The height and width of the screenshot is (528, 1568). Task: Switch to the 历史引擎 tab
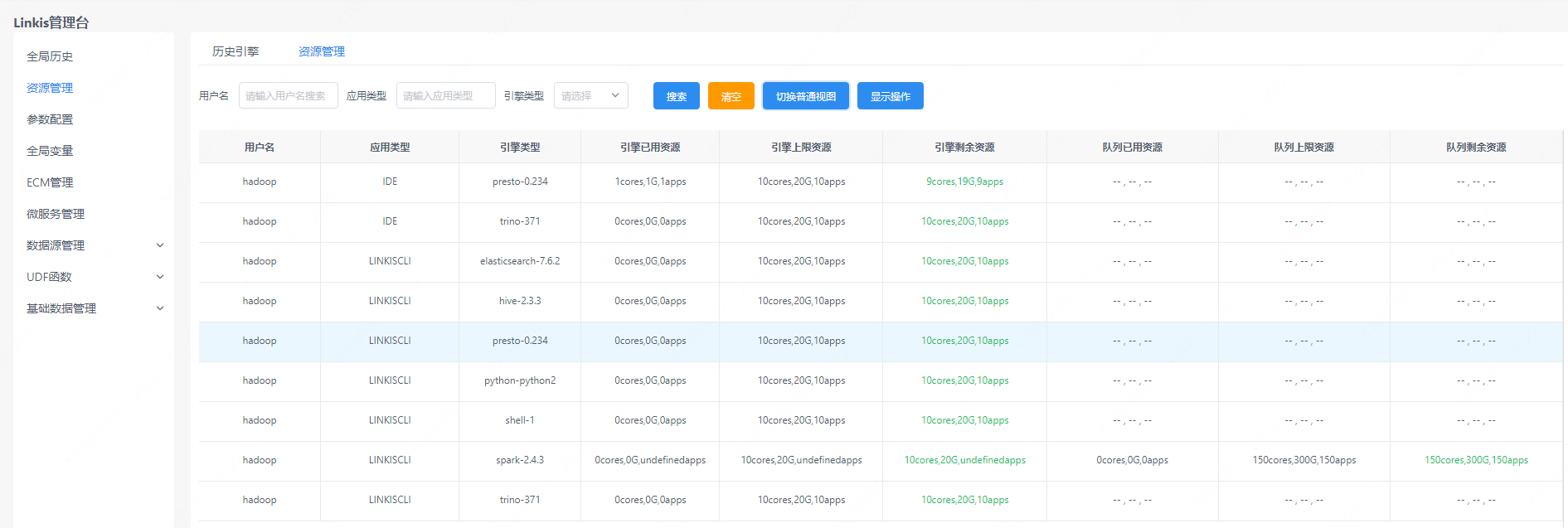tap(235, 51)
